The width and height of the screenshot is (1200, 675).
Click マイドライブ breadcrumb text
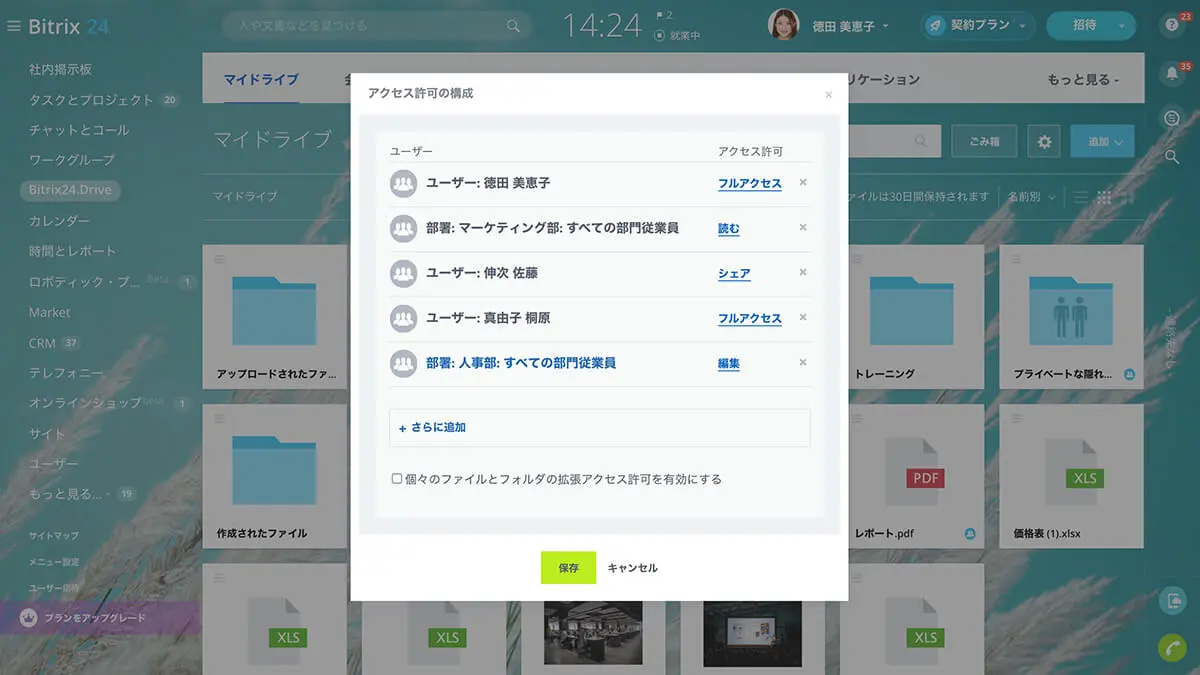click(x=244, y=197)
